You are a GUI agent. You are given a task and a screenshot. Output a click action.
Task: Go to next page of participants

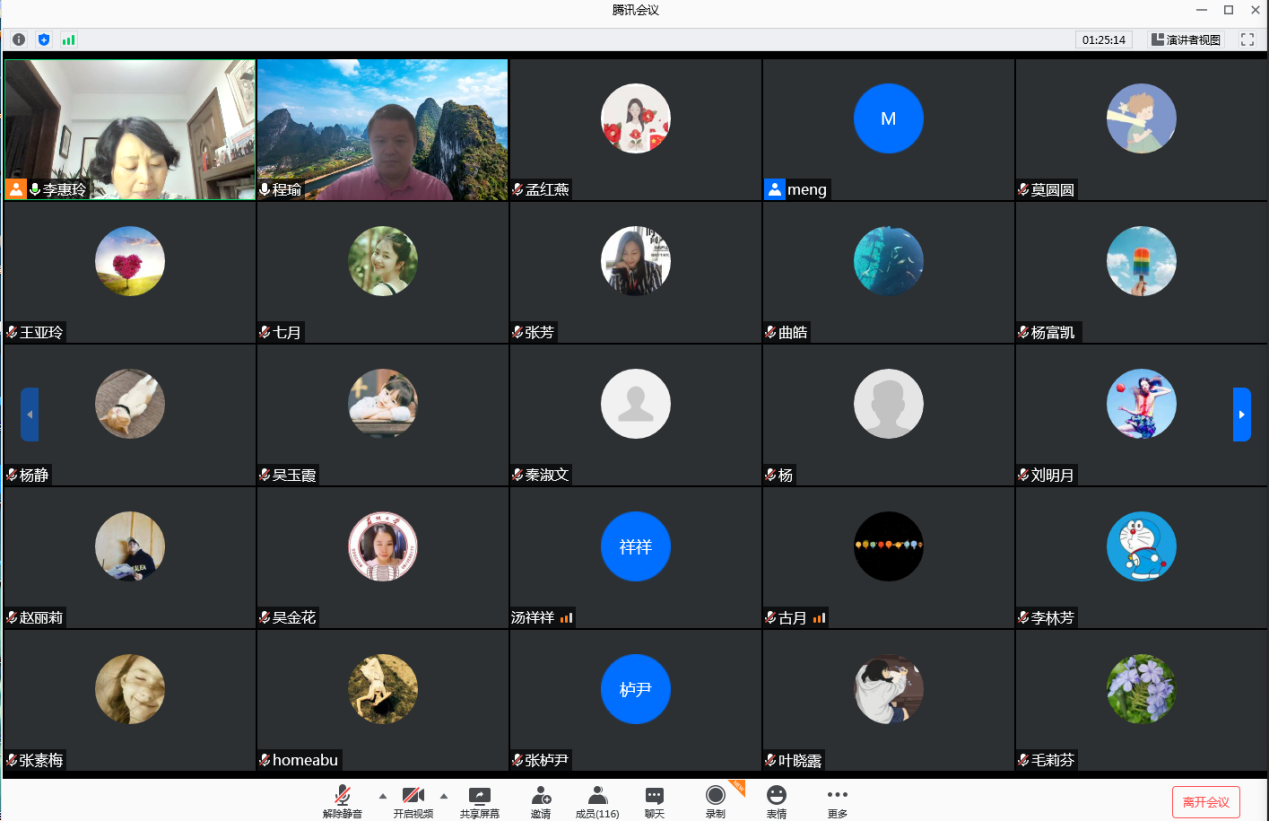[1241, 414]
